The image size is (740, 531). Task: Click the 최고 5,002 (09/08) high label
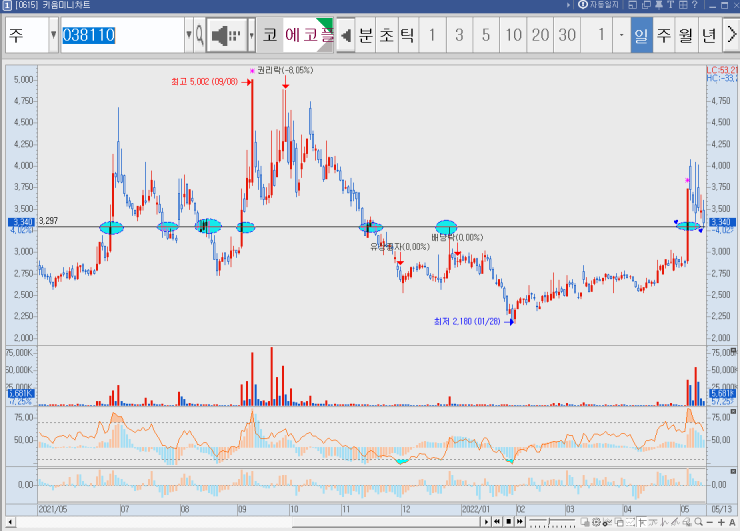[x=204, y=82]
